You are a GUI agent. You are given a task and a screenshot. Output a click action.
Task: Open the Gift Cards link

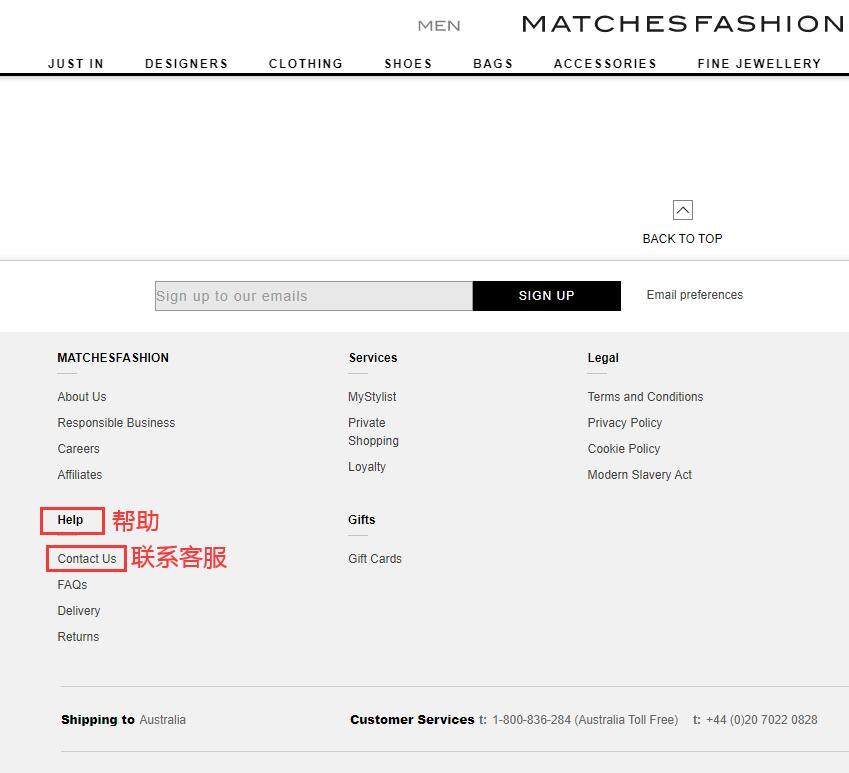click(x=375, y=559)
